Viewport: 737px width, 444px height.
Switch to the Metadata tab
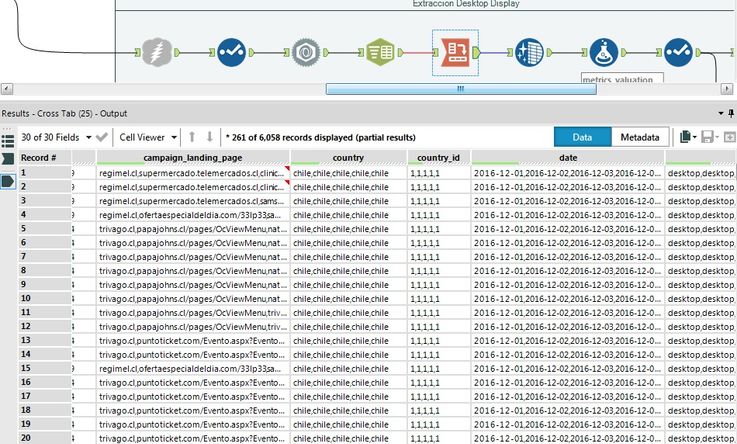click(x=640, y=137)
